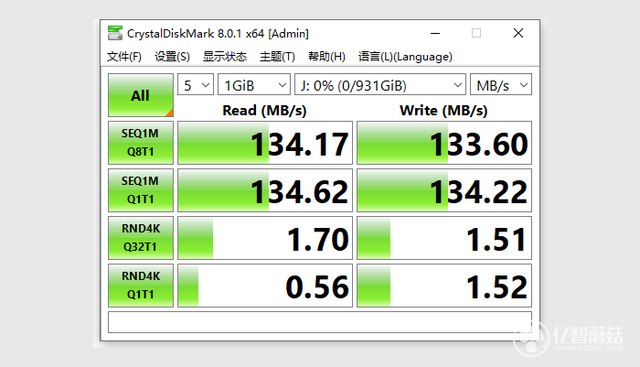The width and height of the screenshot is (640, 367).
Task: Run the SEQ1M Q1T1 test
Action: coord(141,190)
